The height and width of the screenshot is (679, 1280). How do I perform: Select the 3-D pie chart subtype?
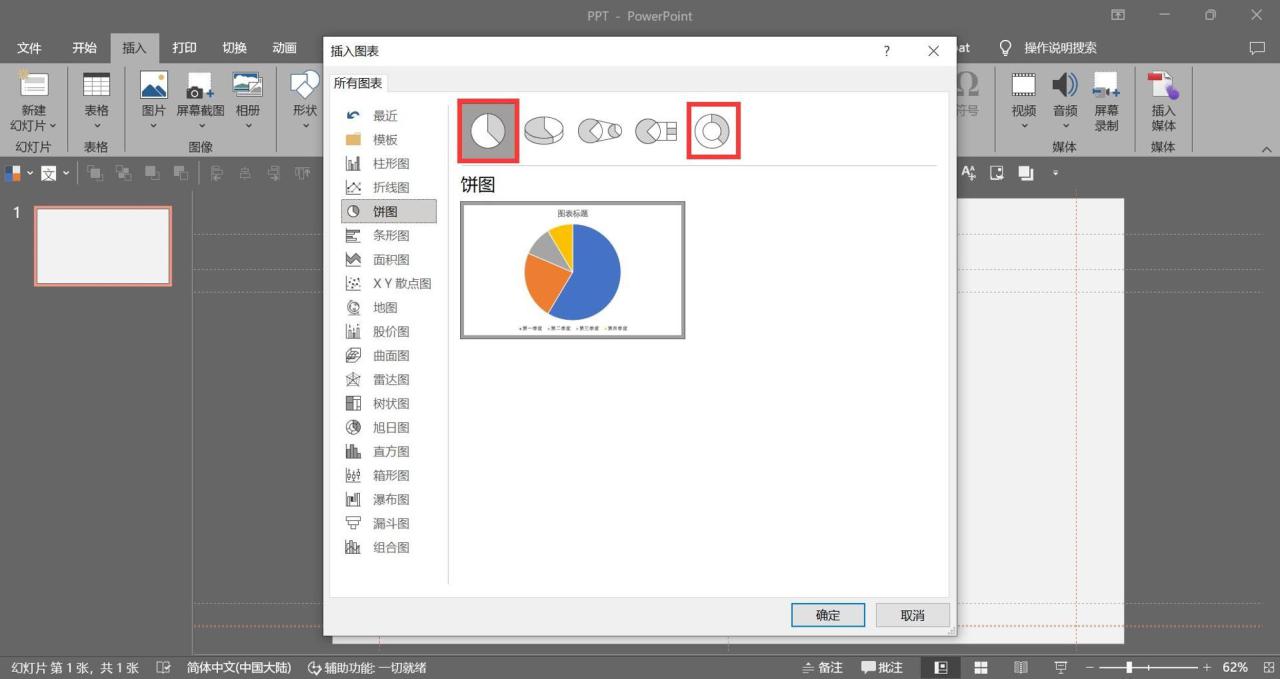point(544,131)
